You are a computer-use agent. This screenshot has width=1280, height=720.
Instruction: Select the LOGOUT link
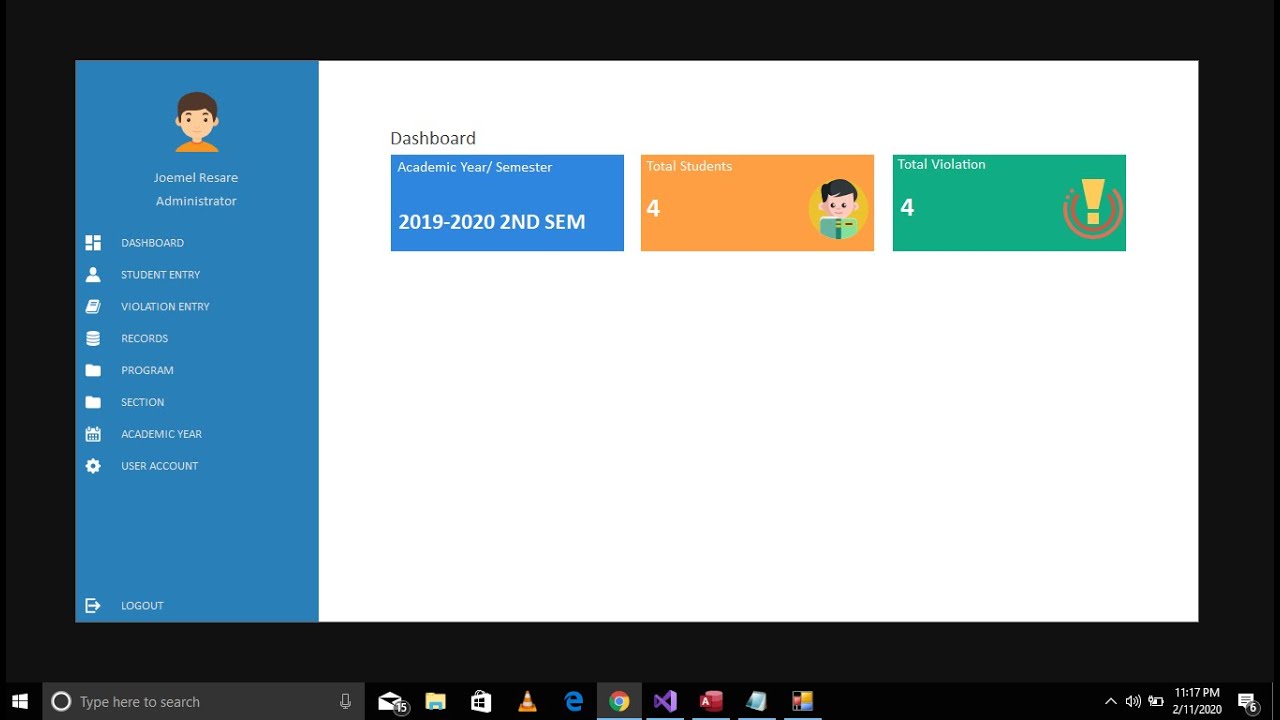[x=142, y=605]
